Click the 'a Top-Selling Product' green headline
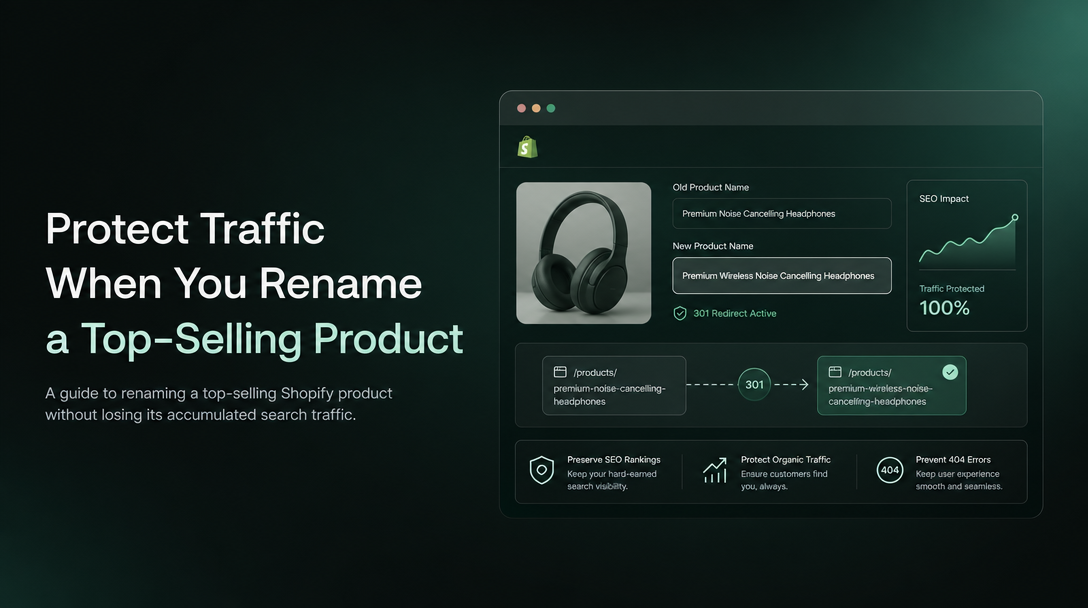Screen dimensions: 1088x608 [x=254, y=339]
